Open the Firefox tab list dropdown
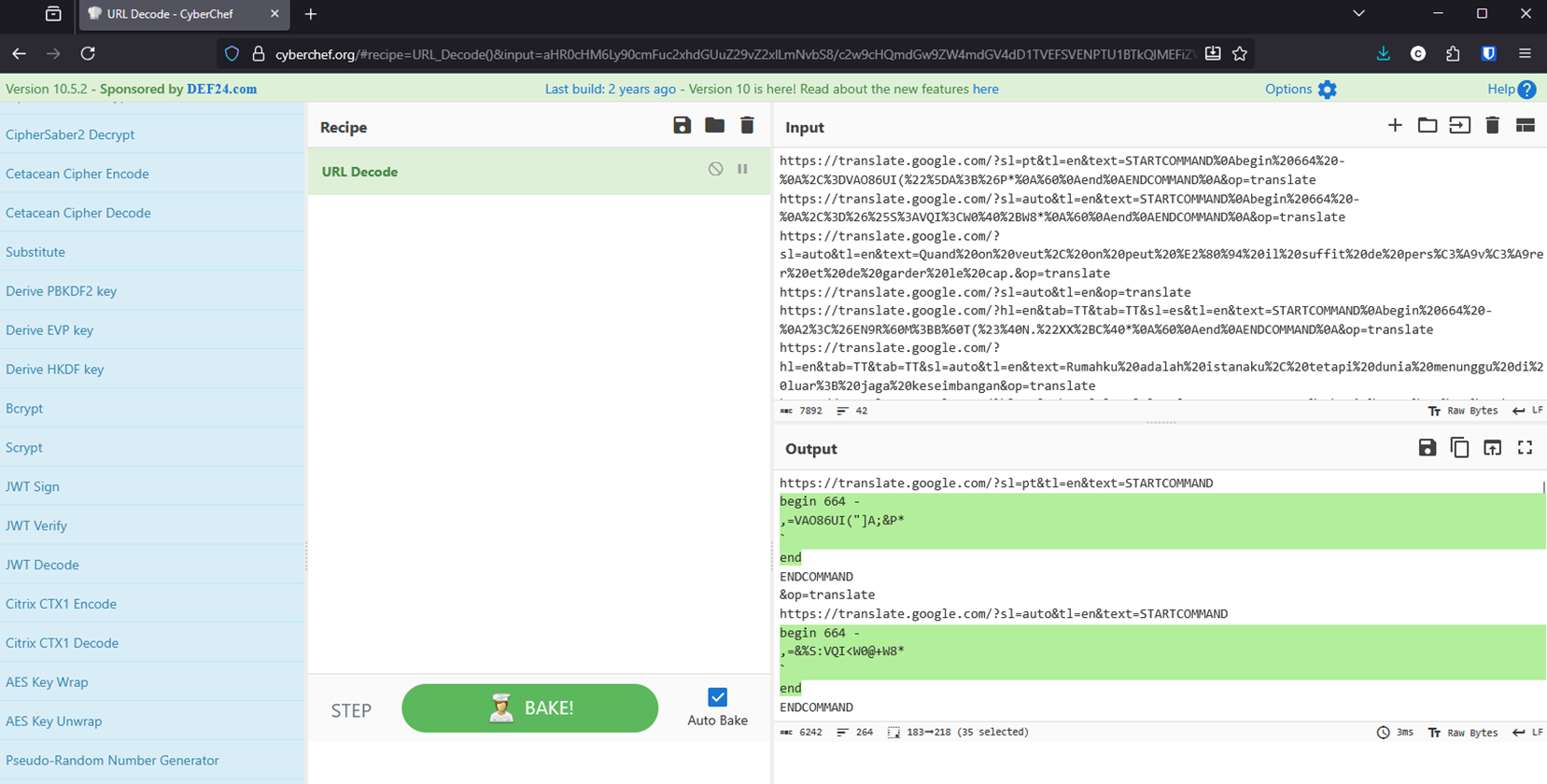 1358,14
